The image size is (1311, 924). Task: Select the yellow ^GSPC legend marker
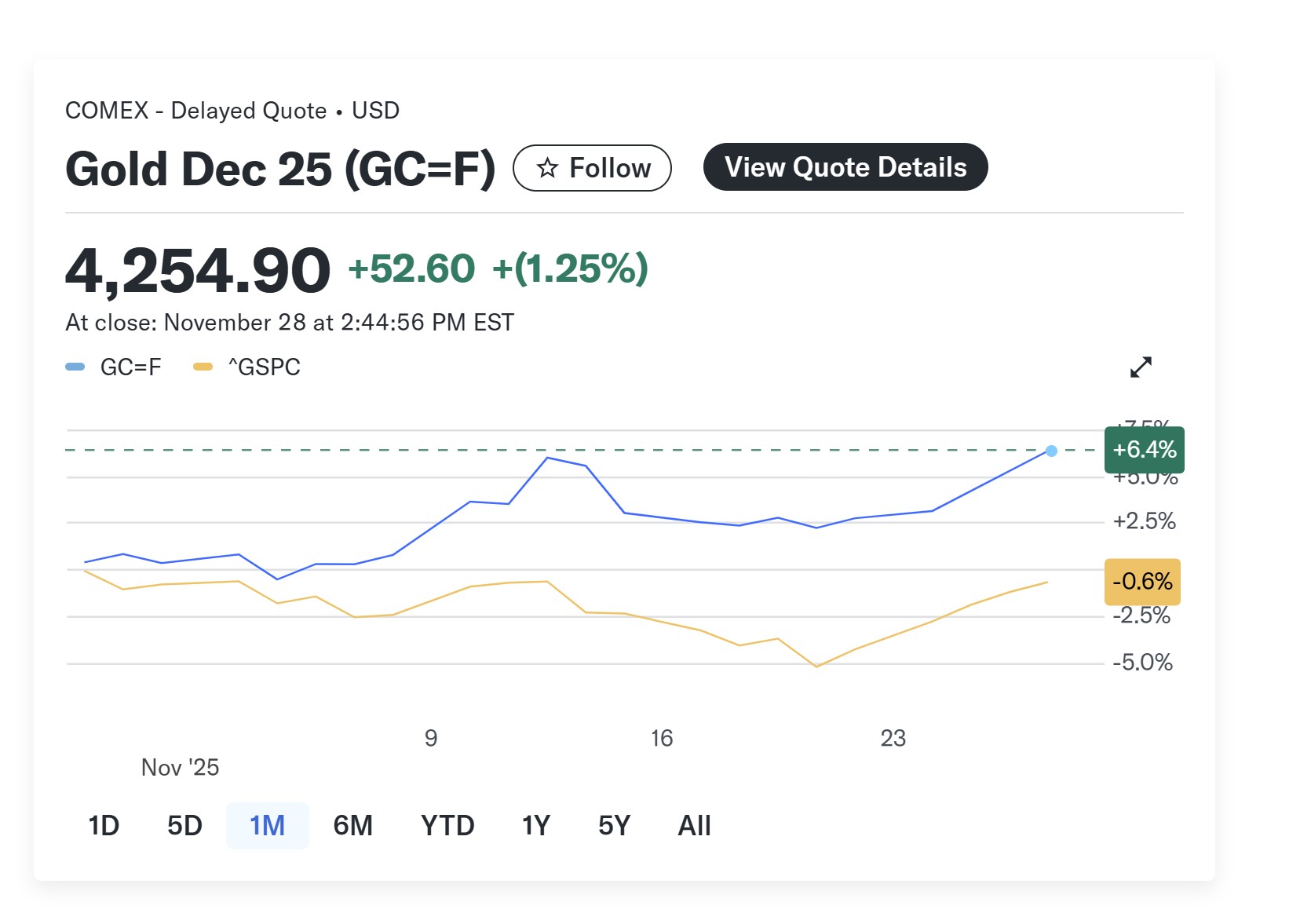[203, 366]
